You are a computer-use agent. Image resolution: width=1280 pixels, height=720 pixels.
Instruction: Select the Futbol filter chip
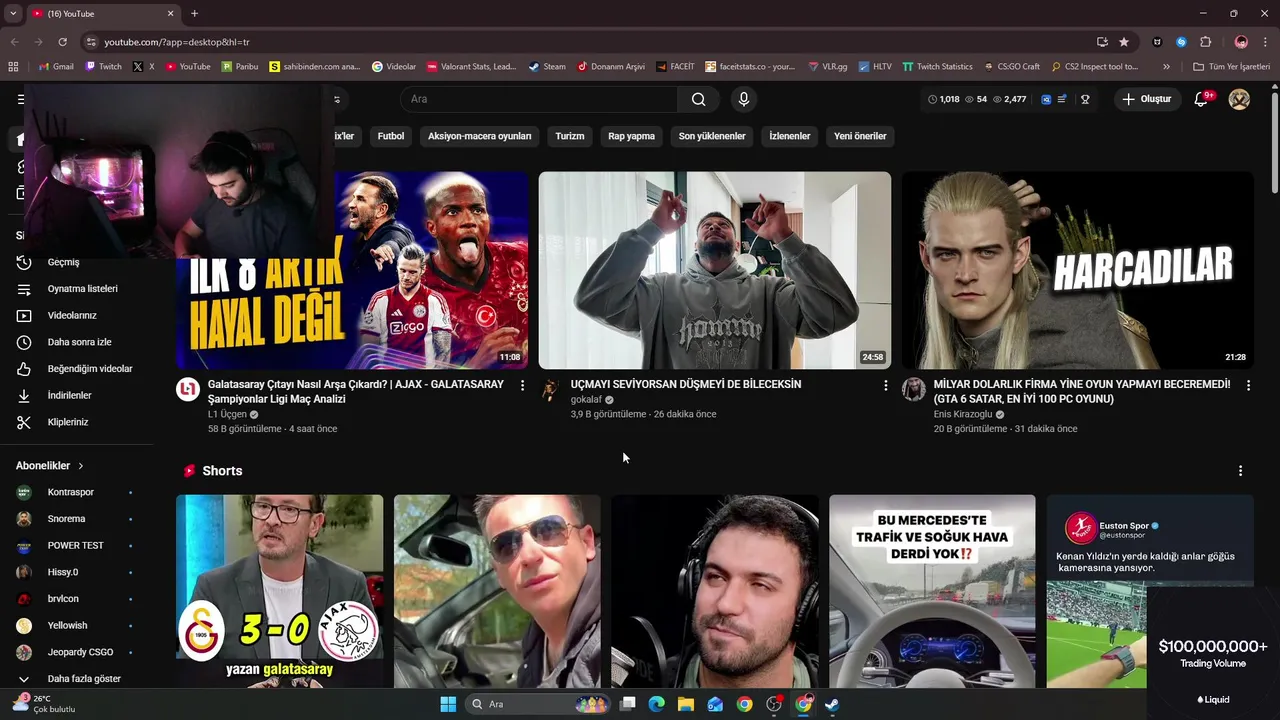pos(391,136)
